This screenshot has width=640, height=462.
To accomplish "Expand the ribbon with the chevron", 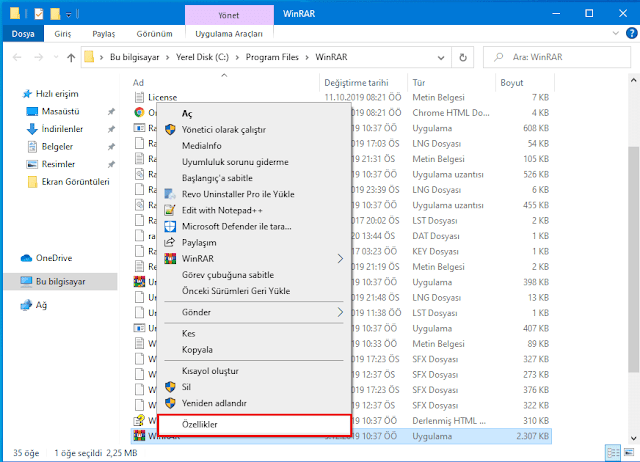I will pos(616,33).
